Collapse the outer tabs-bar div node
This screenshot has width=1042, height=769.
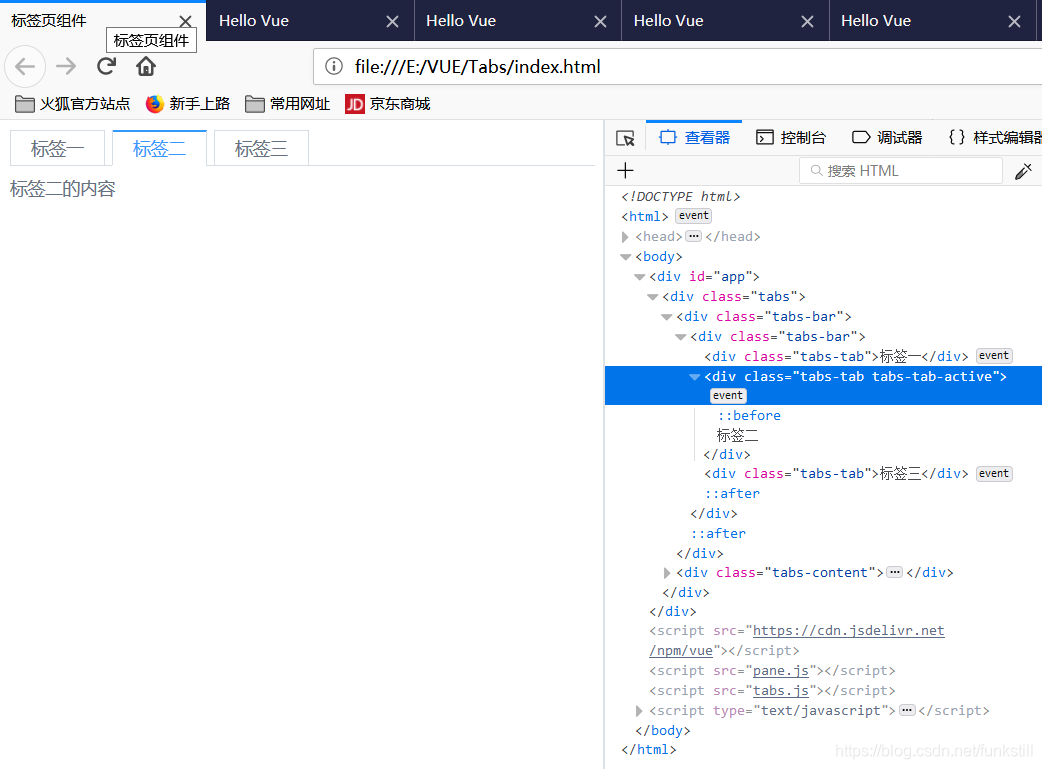click(x=667, y=317)
